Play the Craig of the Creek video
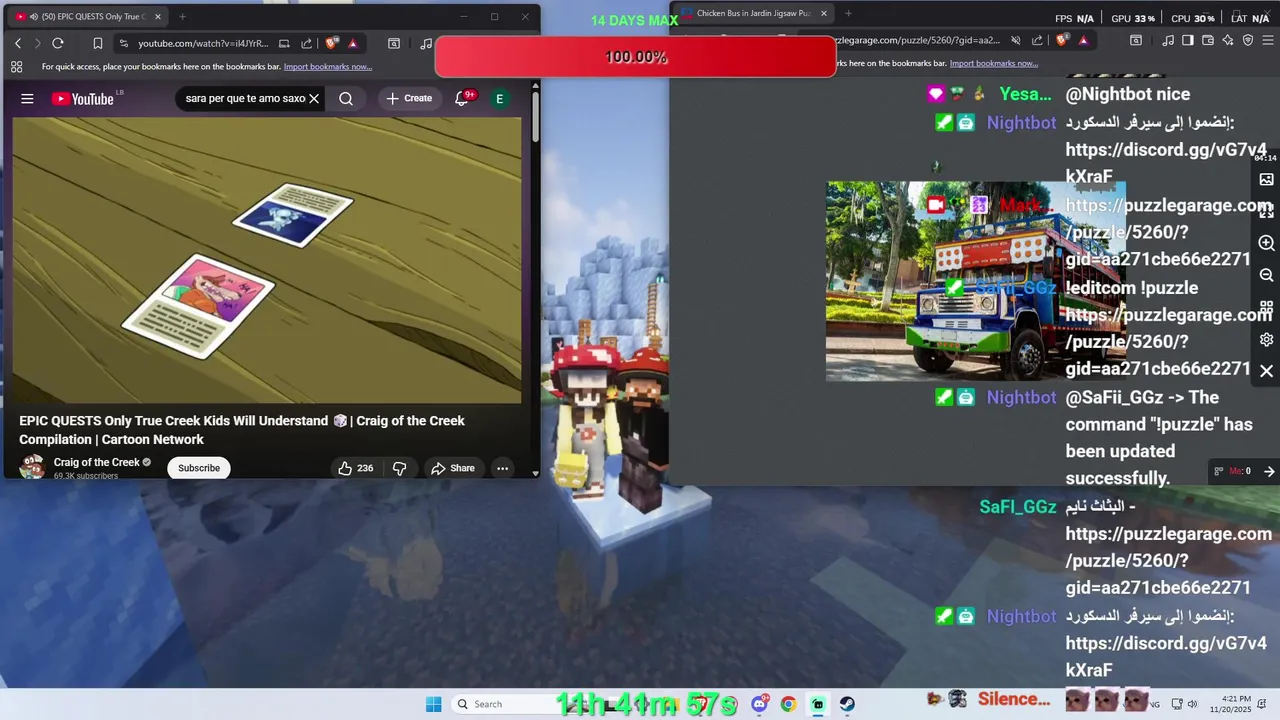Image resolution: width=1280 pixels, height=720 pixels. coord(267,260)
